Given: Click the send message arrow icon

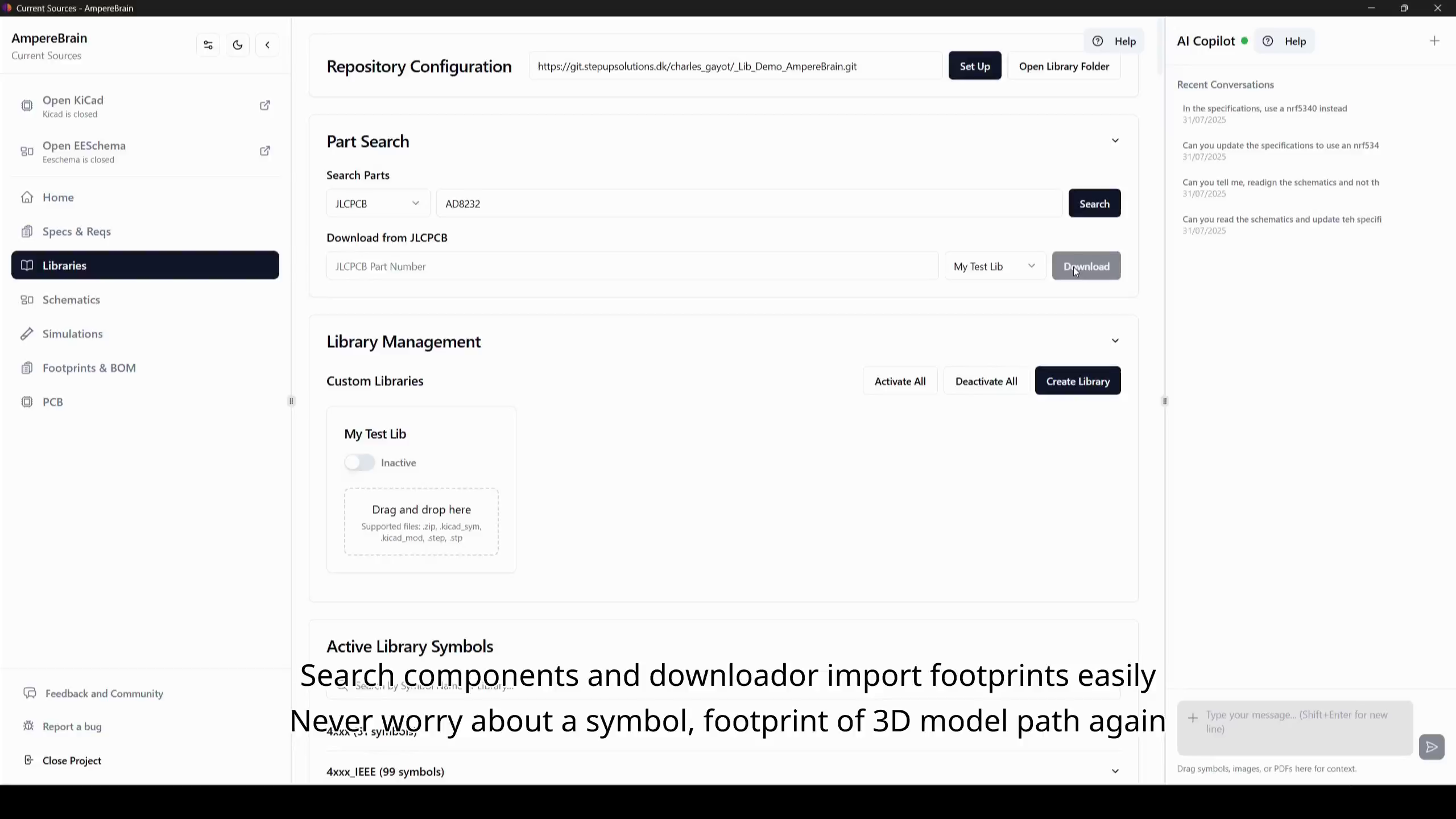Looking at the screenshot, I should pyautogui.click(x=1432, y=747).
